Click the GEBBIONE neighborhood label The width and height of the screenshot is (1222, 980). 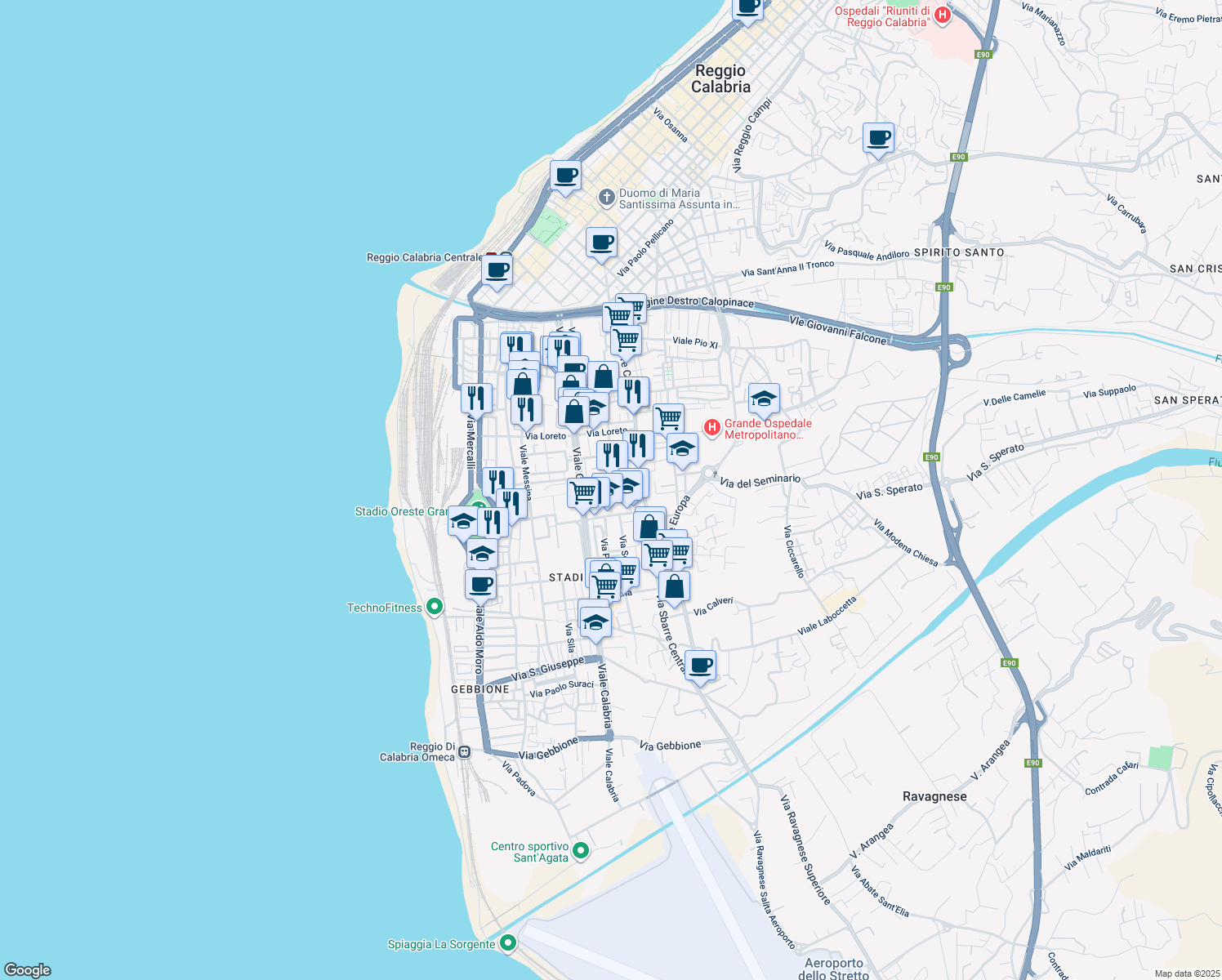pyautogui.click(x=480, y=689)
